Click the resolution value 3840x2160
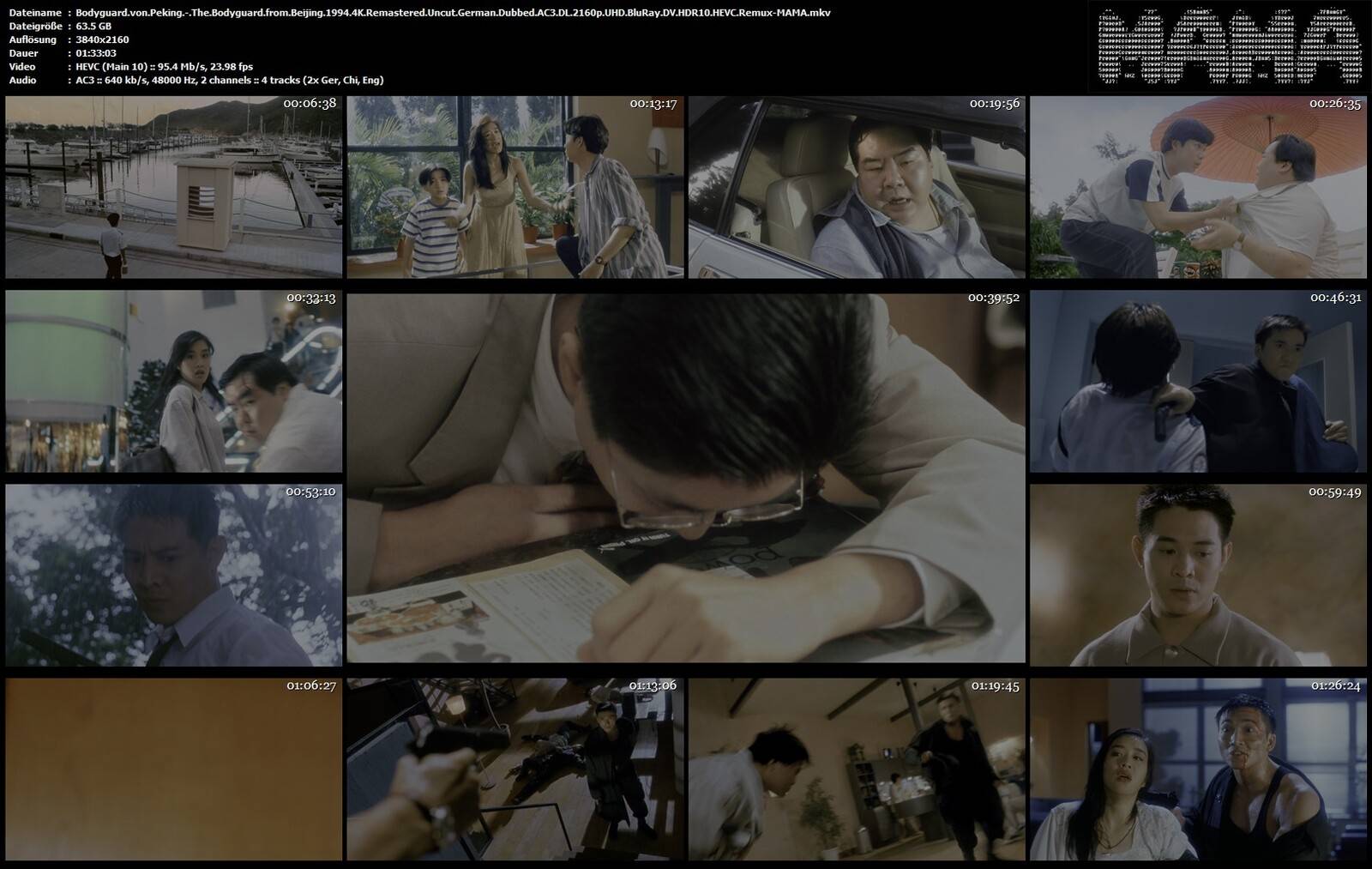This screenshot has width=1372, height=869. (x=102, y=39)
